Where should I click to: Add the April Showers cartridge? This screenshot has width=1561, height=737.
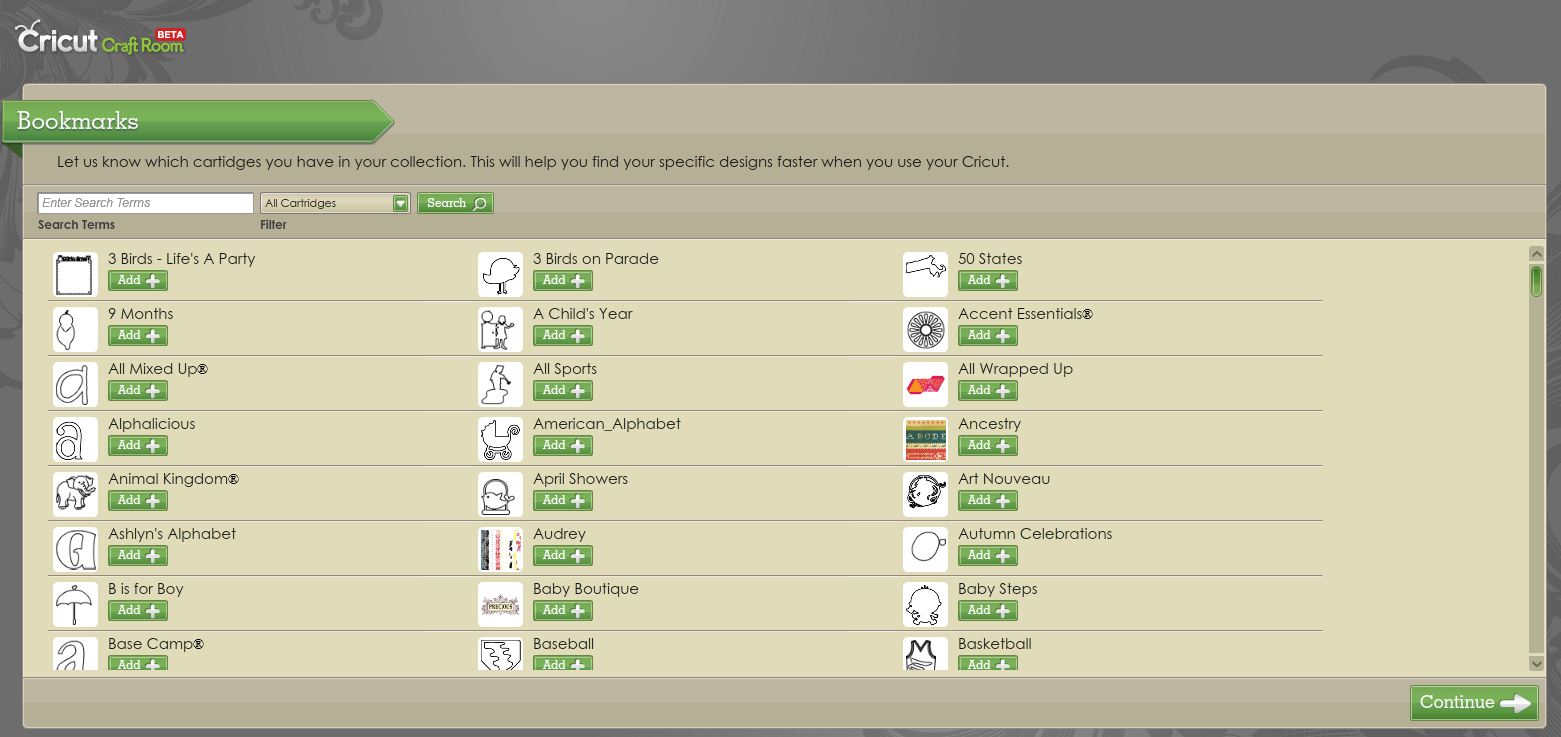[563, 501]
